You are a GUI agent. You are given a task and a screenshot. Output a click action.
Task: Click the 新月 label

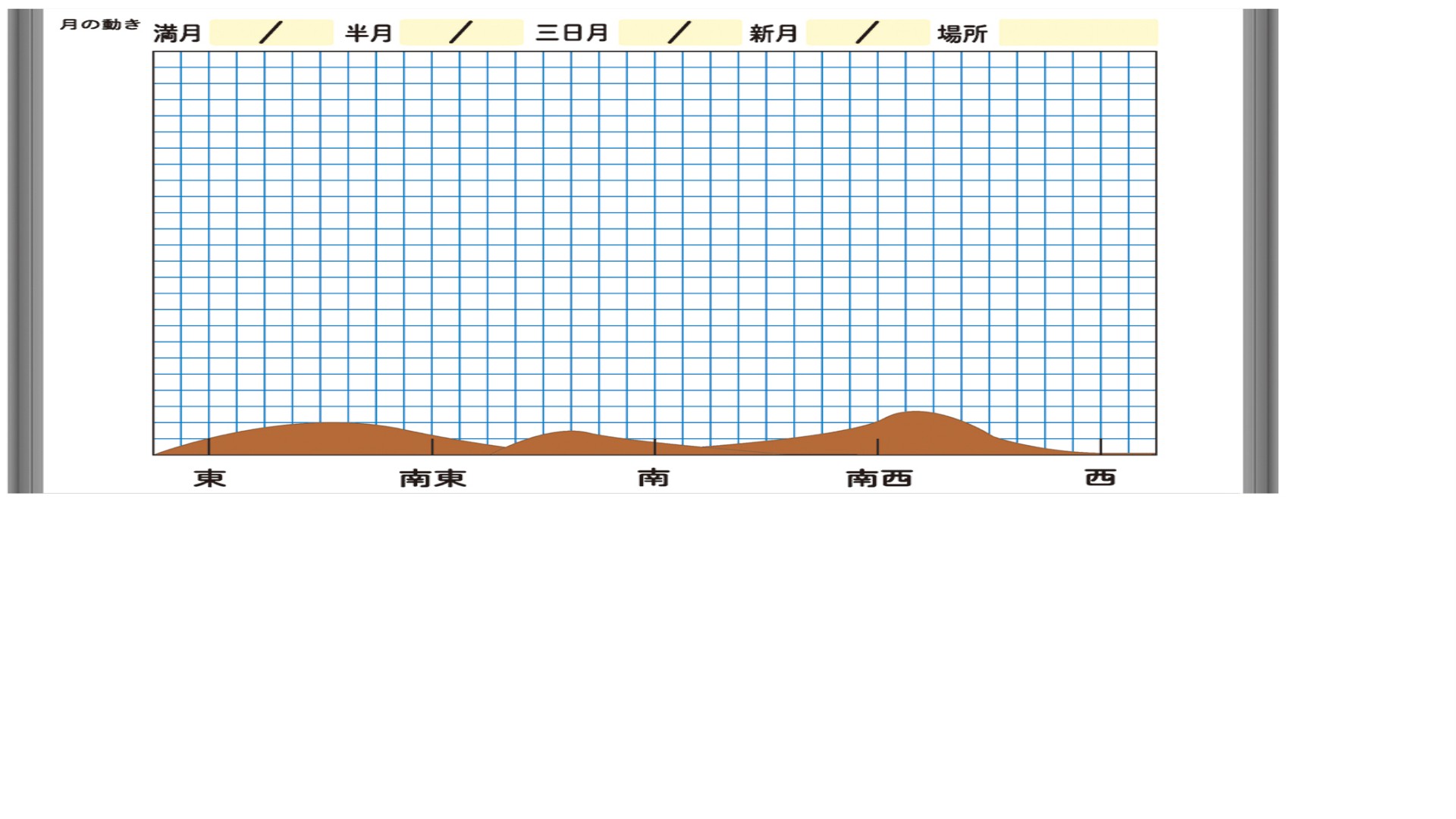(x=773, y=33)
